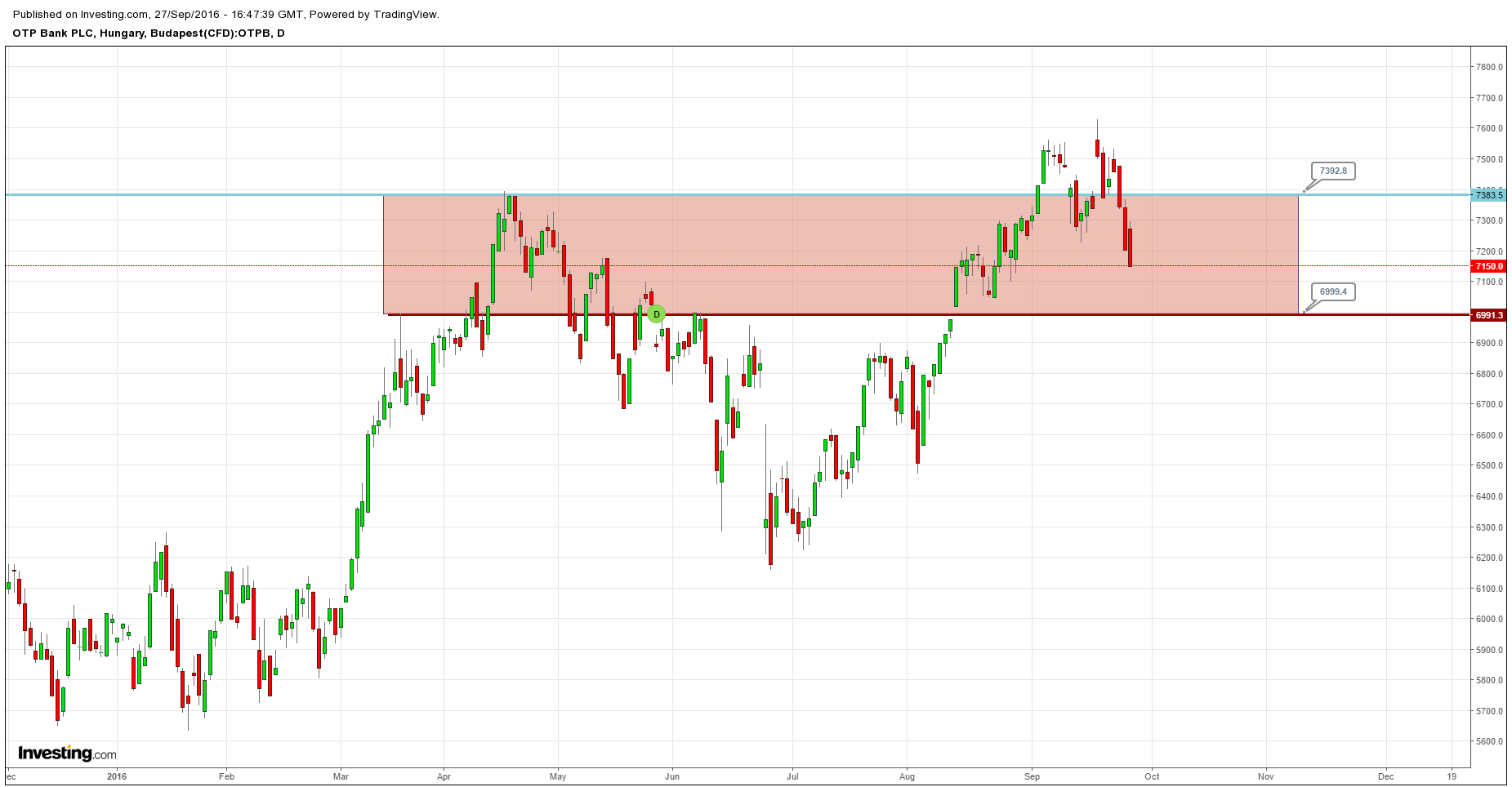The height and width of the screenshot is (787, 1512).
Task: Click the Investing.com logo watermark
Action: click(x=67, y=753)
